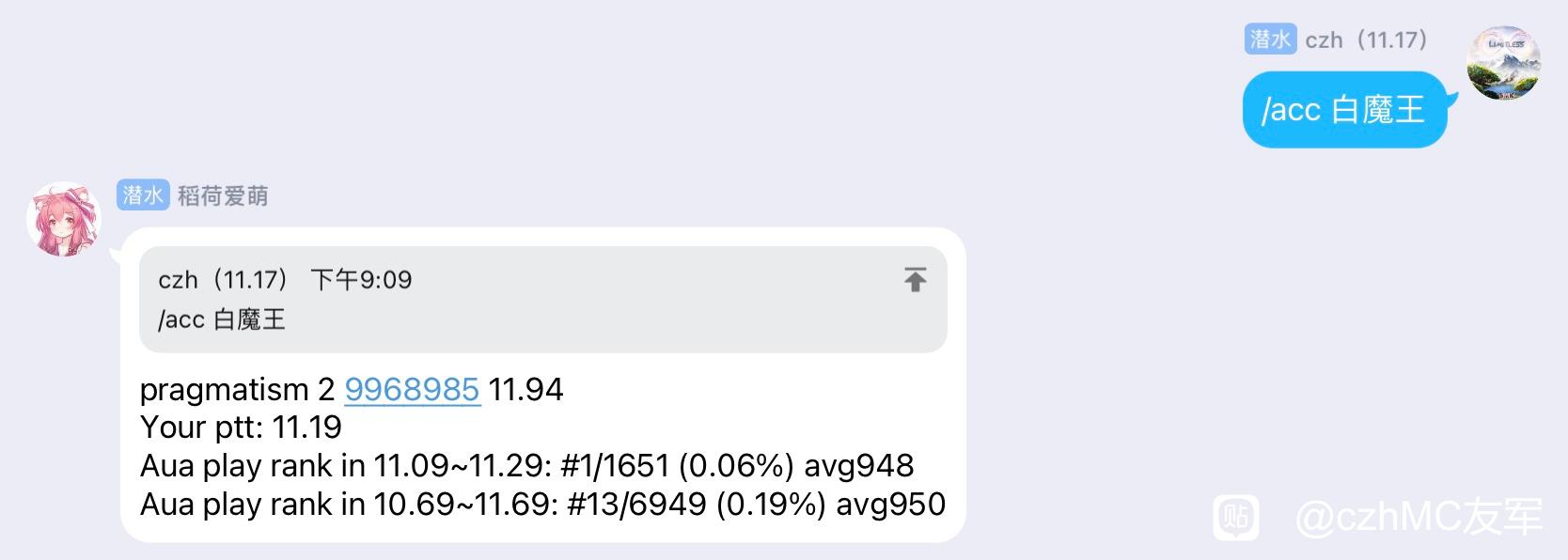
Task: Click the quoted timestamp 下午9:09
Action: point(362,280)
